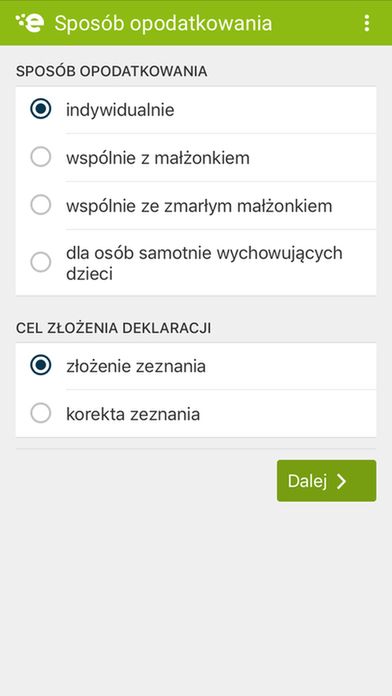Image resolution: width=392 pixels, height=696 pixels.
Task: Click the 'CEL ZŁOŻENIA DEKLARACJI' section heading
Action: [113, 328]
